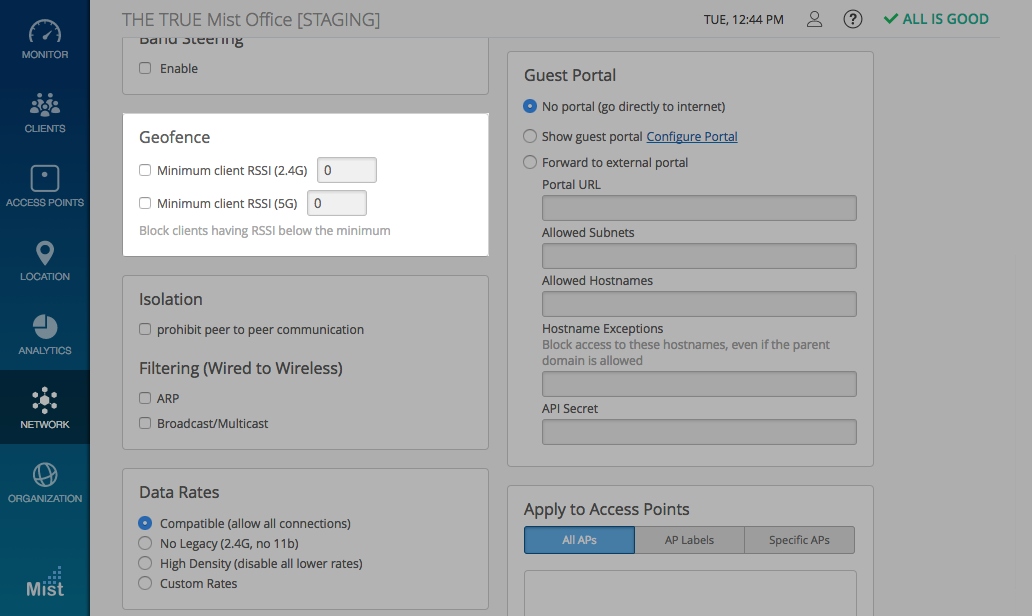The height and width of the screenshot is (616, 1032).
Task: Switch to Specific APs tab
Action: tap(799, 540)
